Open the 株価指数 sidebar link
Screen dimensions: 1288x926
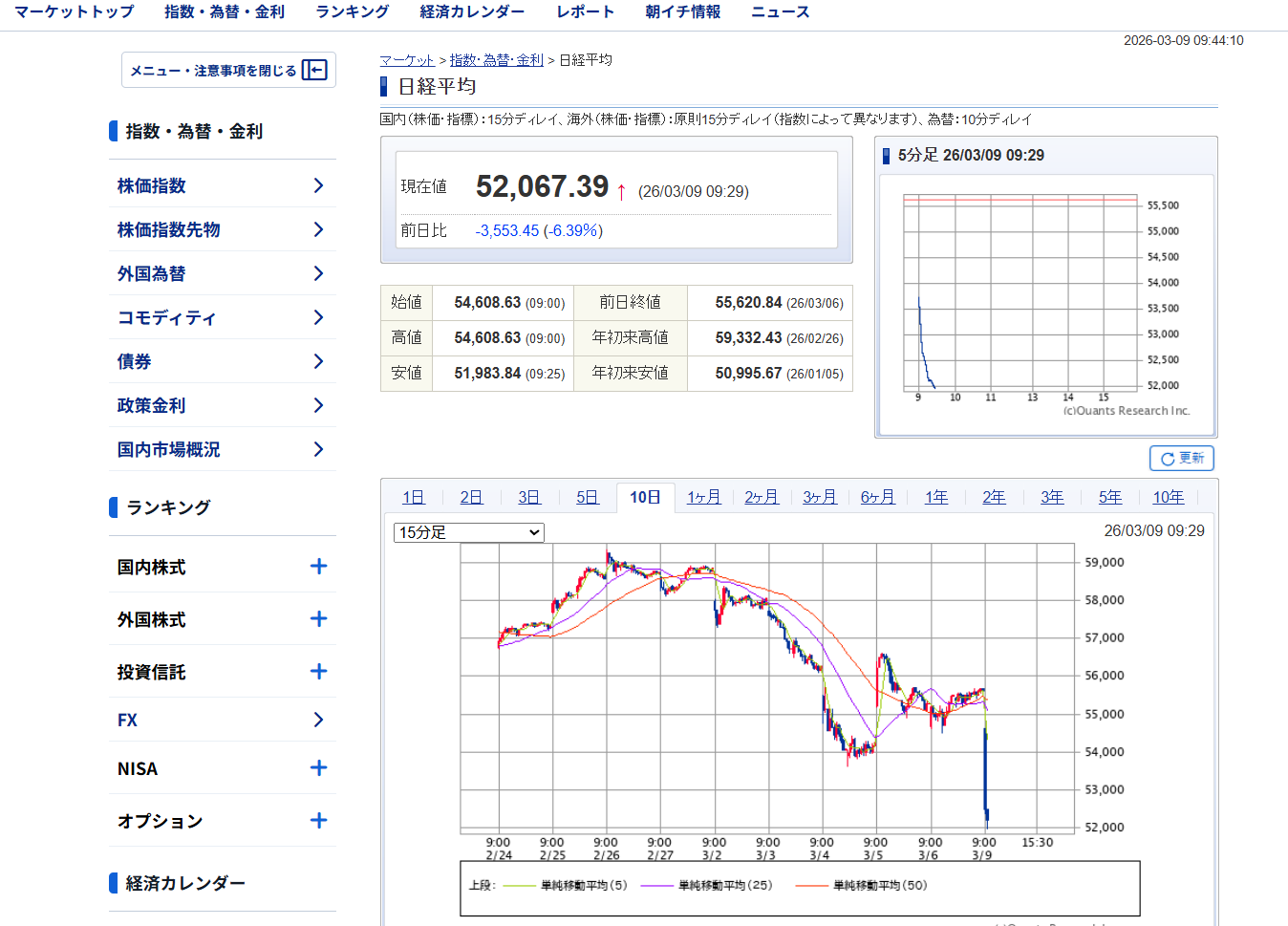tap(152, 185)
